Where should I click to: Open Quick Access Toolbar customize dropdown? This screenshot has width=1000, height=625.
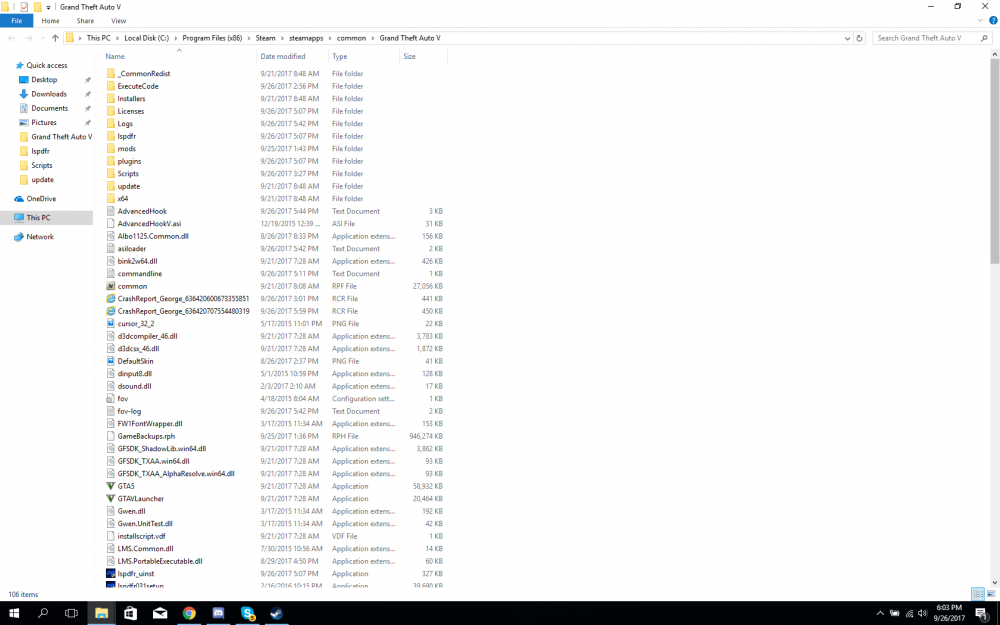coord(48,8)
